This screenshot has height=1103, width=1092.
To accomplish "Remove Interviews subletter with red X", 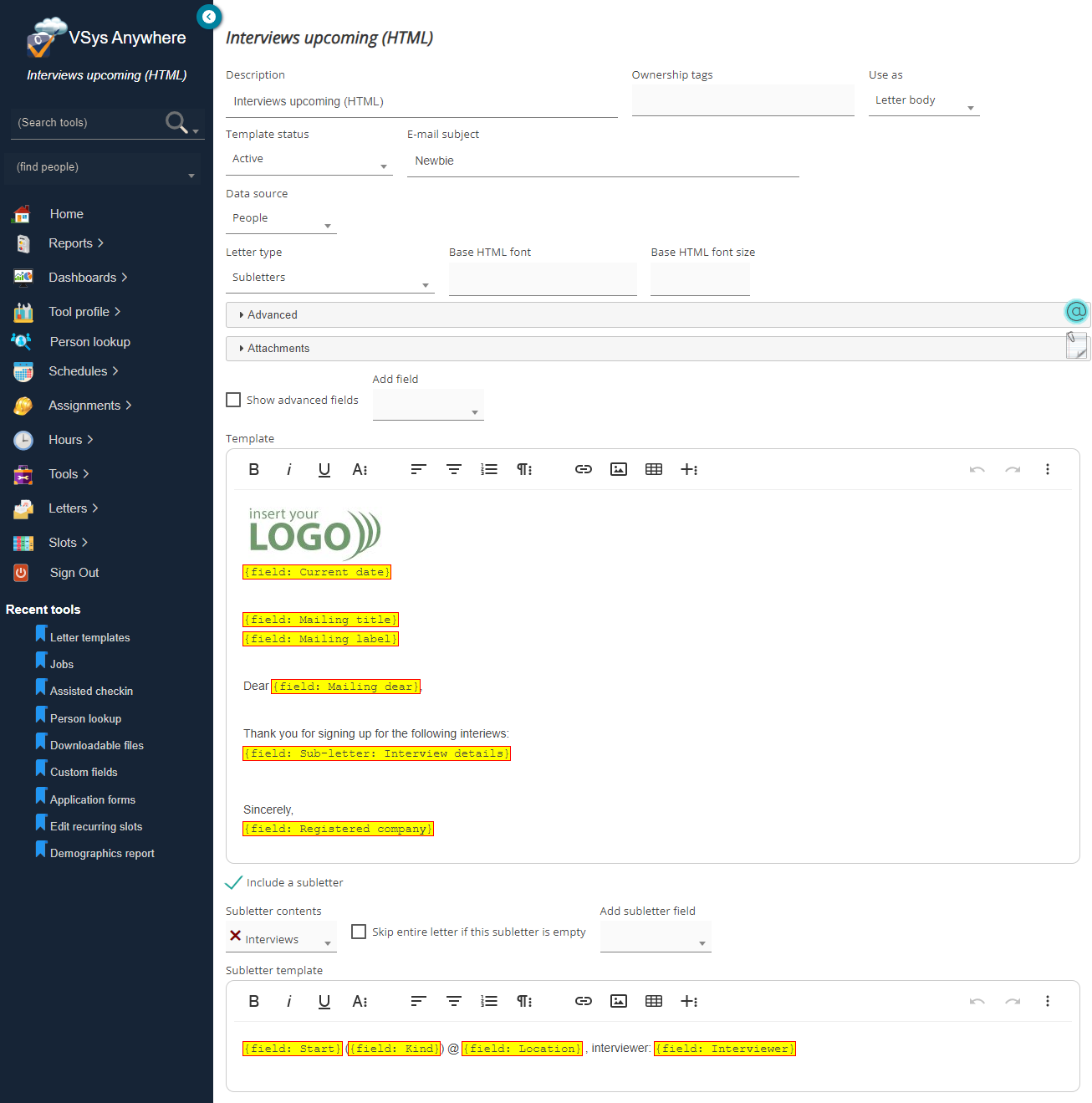I will pyautogui.click(x=236, y=937).
